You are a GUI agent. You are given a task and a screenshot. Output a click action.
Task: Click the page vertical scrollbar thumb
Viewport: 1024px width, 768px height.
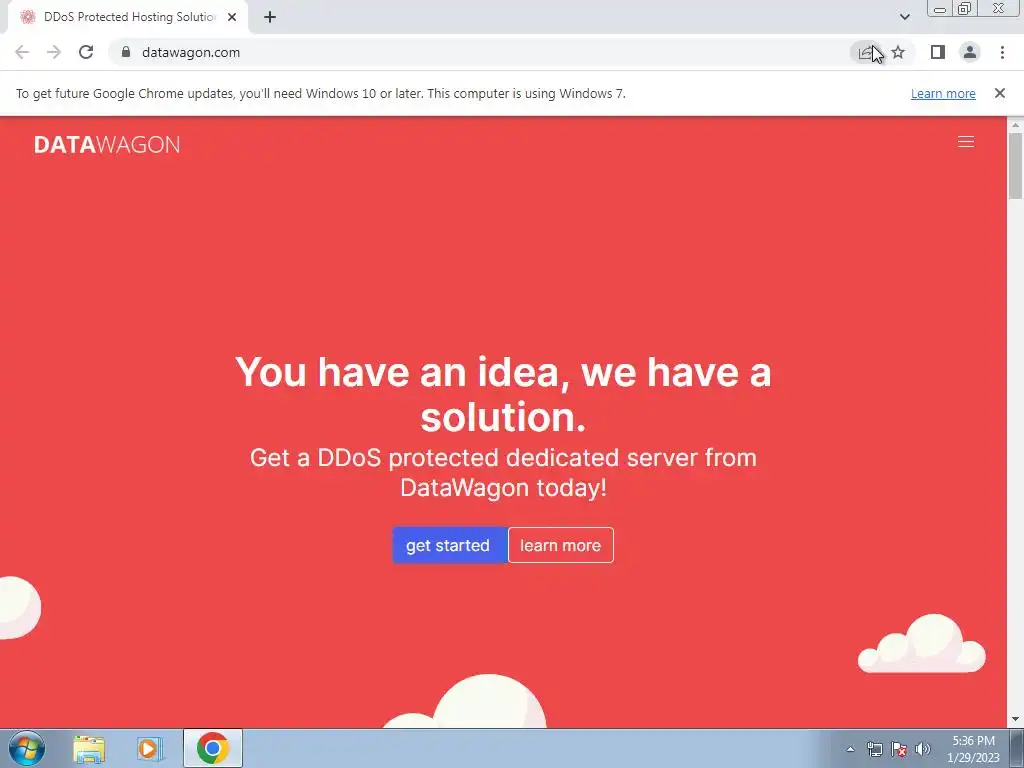[1015, 165]
